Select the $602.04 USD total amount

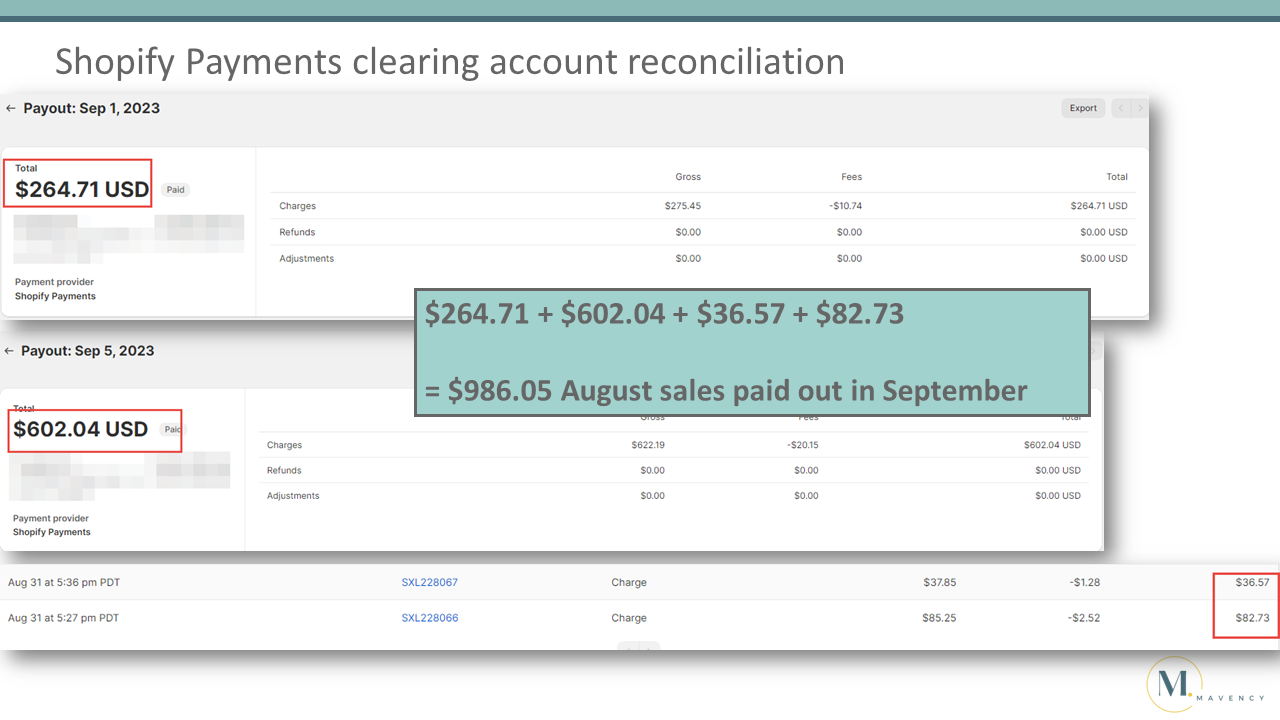point(80,429)
